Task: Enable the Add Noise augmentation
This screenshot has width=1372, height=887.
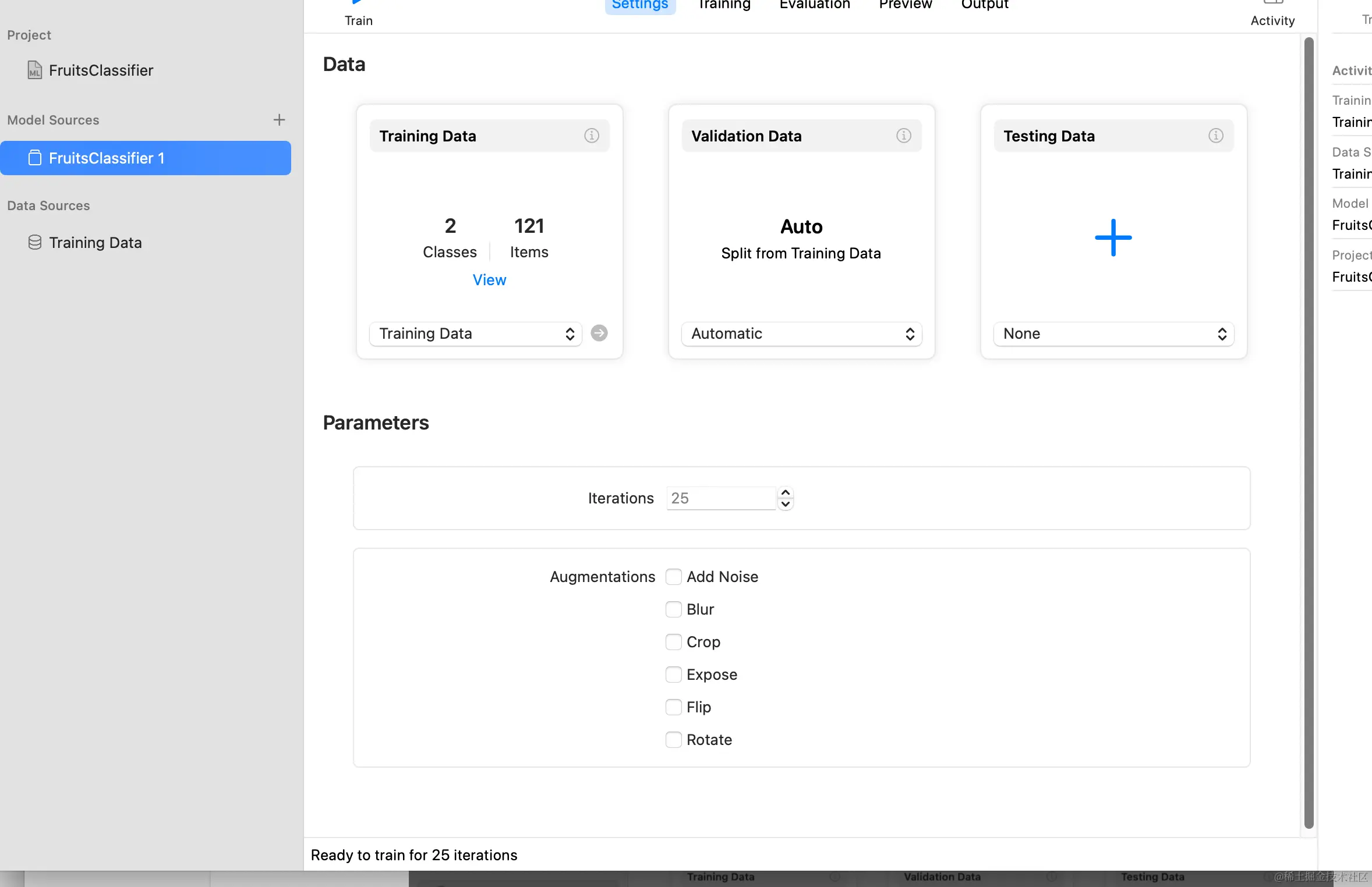Action: 673,577
